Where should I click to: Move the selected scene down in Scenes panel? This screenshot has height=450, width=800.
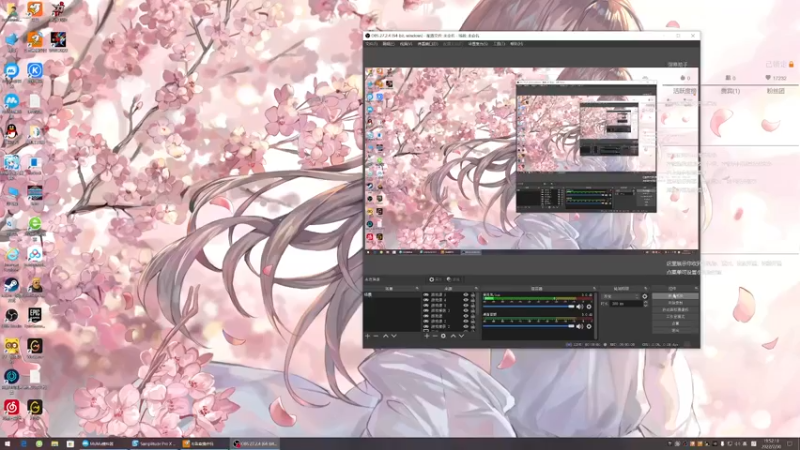click(394, 336)
